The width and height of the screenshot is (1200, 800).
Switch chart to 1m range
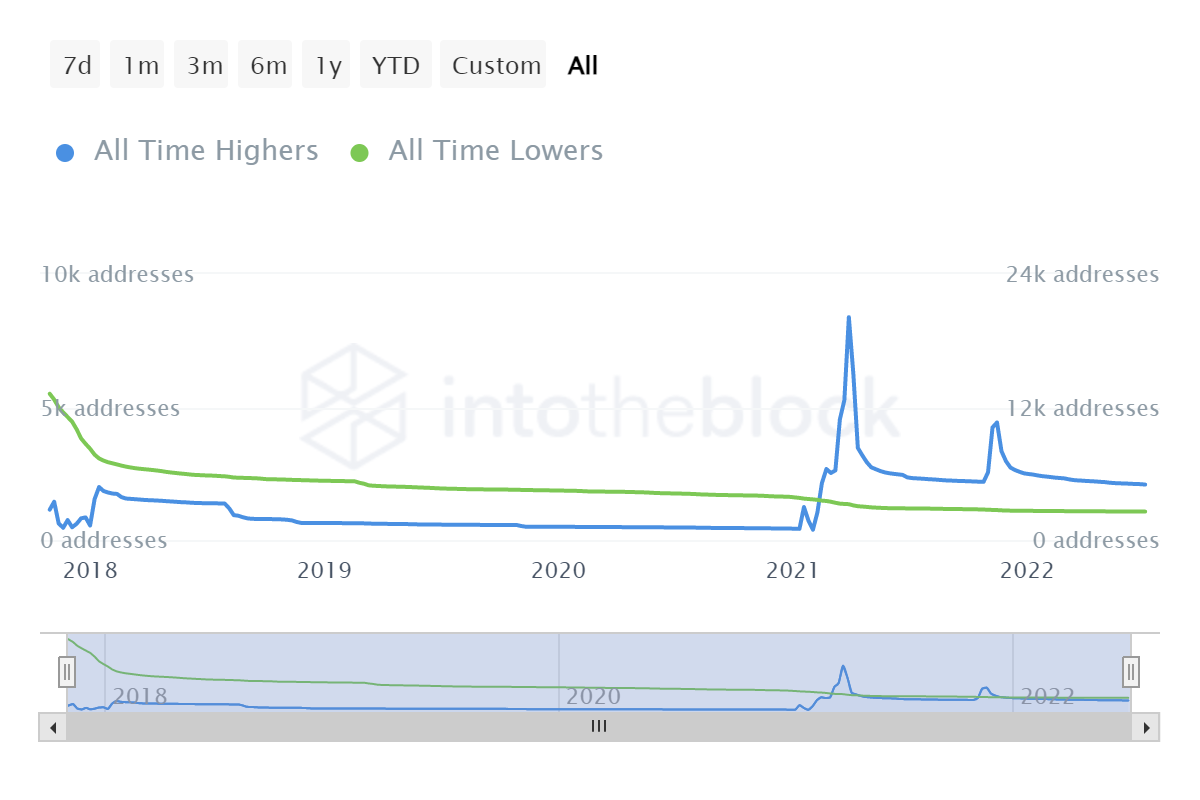coord(140,66)
